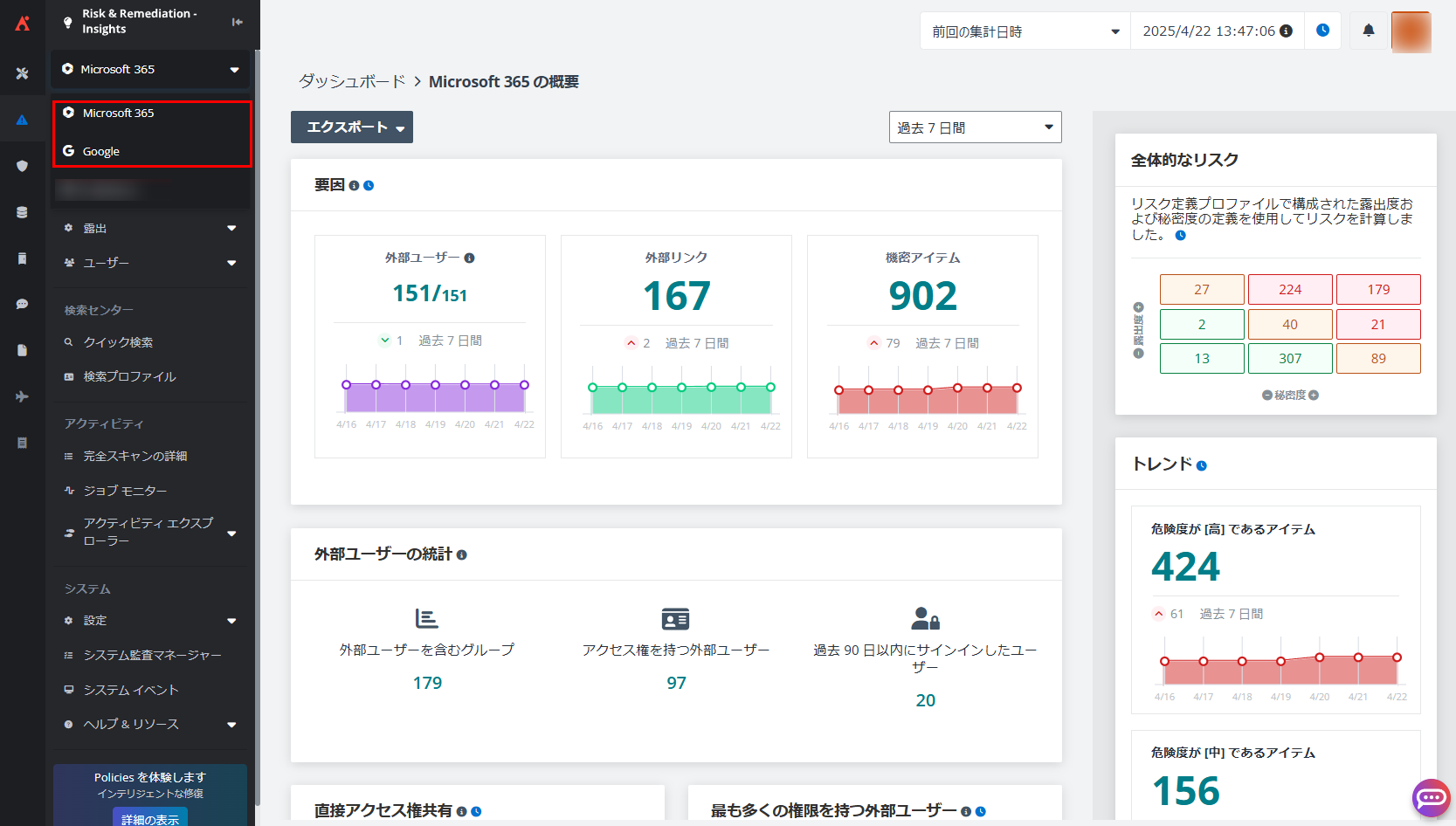Expand the ユーザー menu section
1456x826 pixels.
point(150,263)
